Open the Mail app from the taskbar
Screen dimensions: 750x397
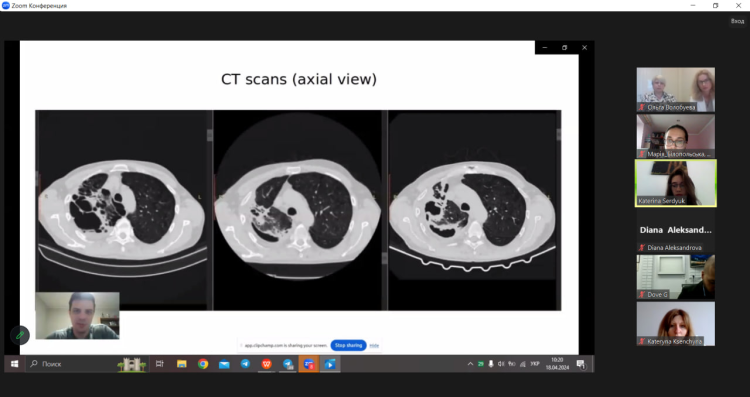click(x=224, y=364)
